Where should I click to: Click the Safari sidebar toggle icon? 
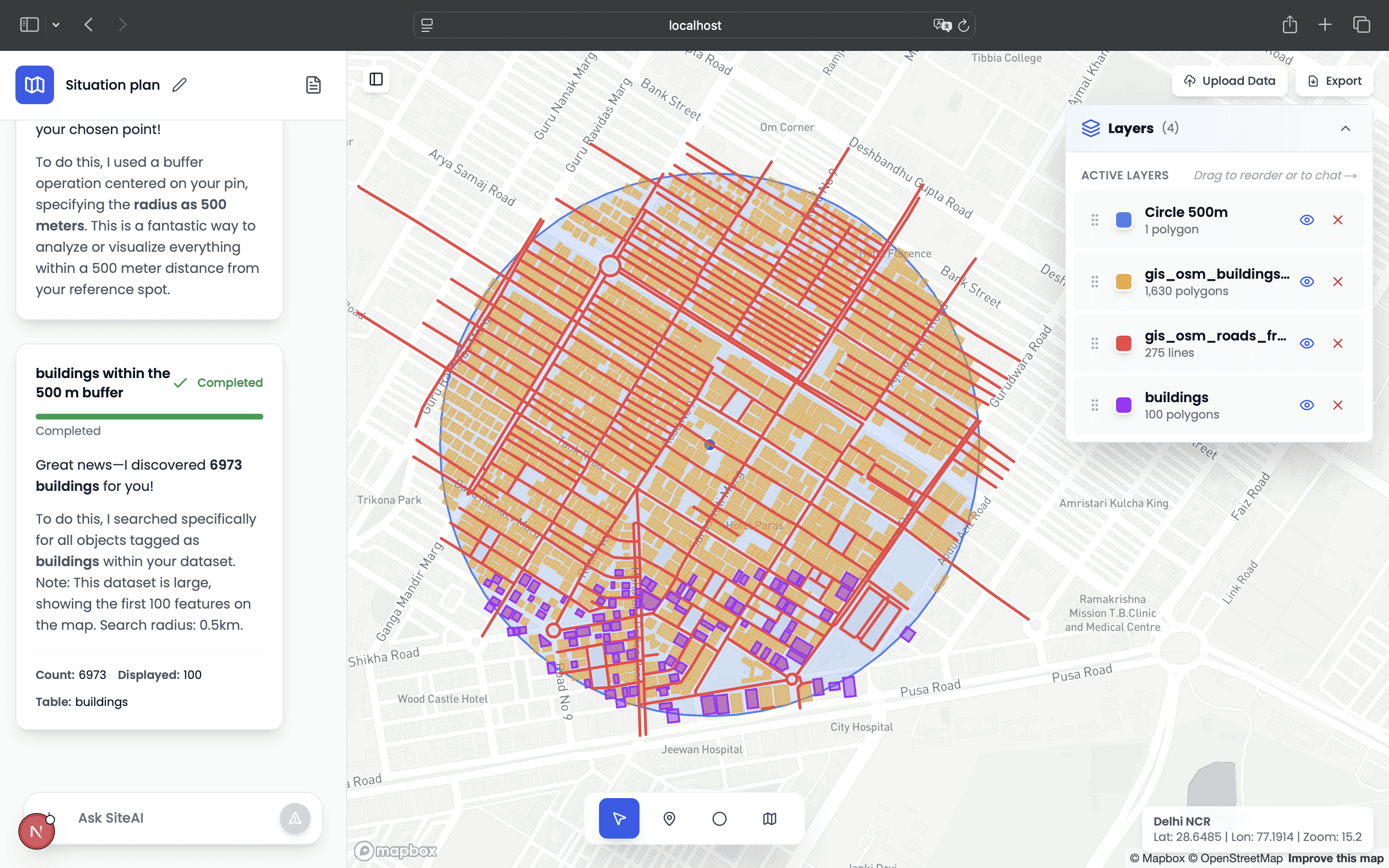(29, 25)
